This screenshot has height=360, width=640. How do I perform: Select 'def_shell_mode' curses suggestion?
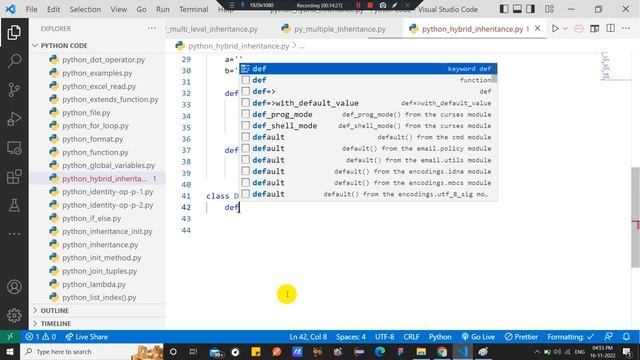pos(368,126)
